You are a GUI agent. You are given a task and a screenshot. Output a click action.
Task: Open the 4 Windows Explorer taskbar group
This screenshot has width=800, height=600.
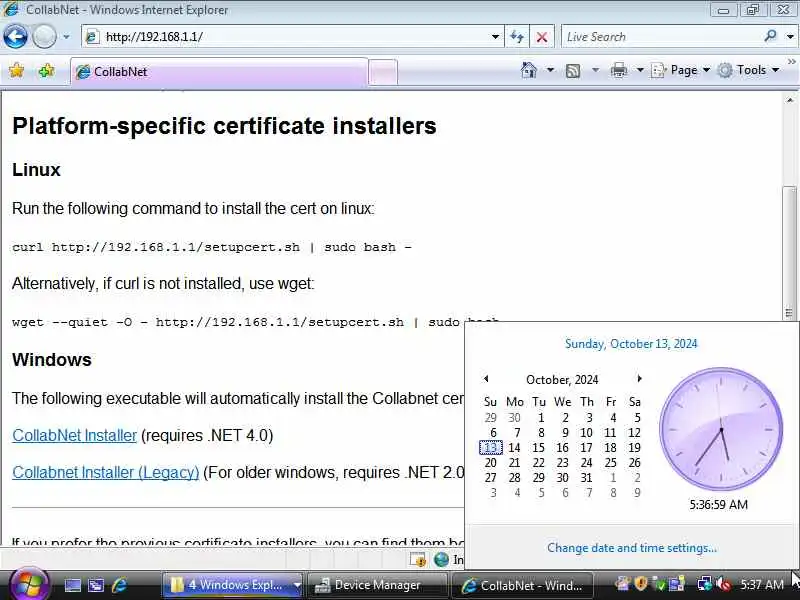(x=232, y=585)
